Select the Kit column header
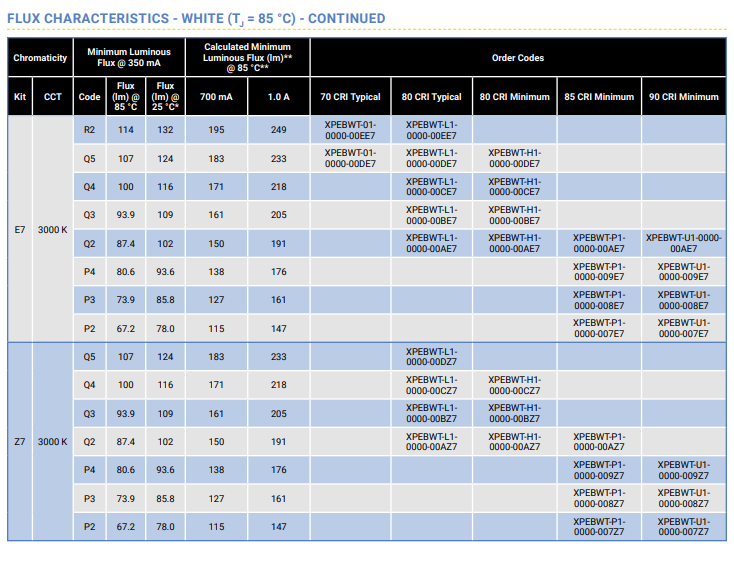 coord(20,96)
